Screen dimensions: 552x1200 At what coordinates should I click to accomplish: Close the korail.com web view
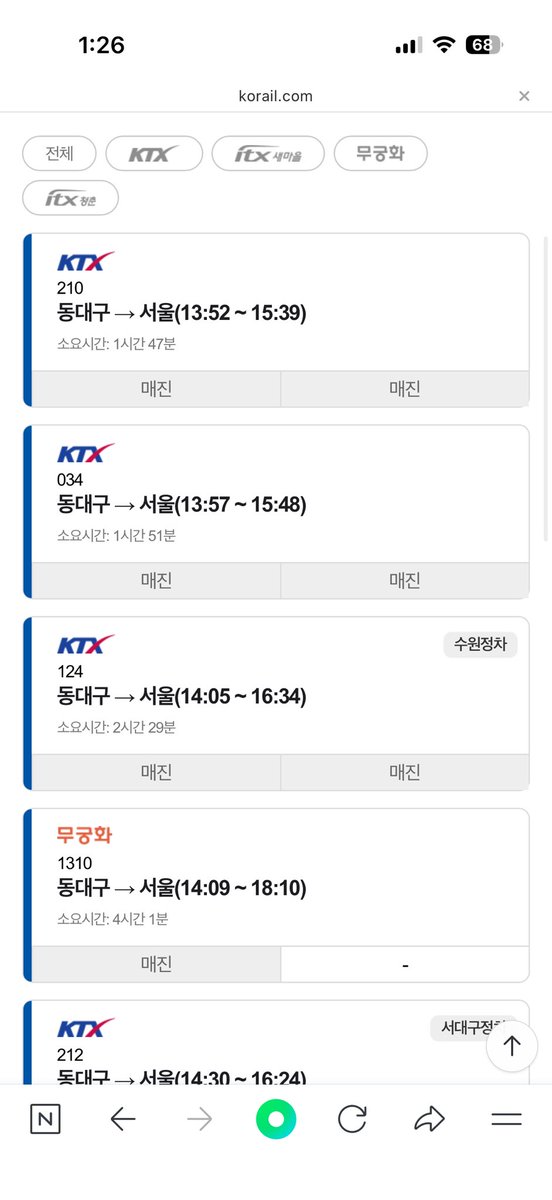click(524, 96)
